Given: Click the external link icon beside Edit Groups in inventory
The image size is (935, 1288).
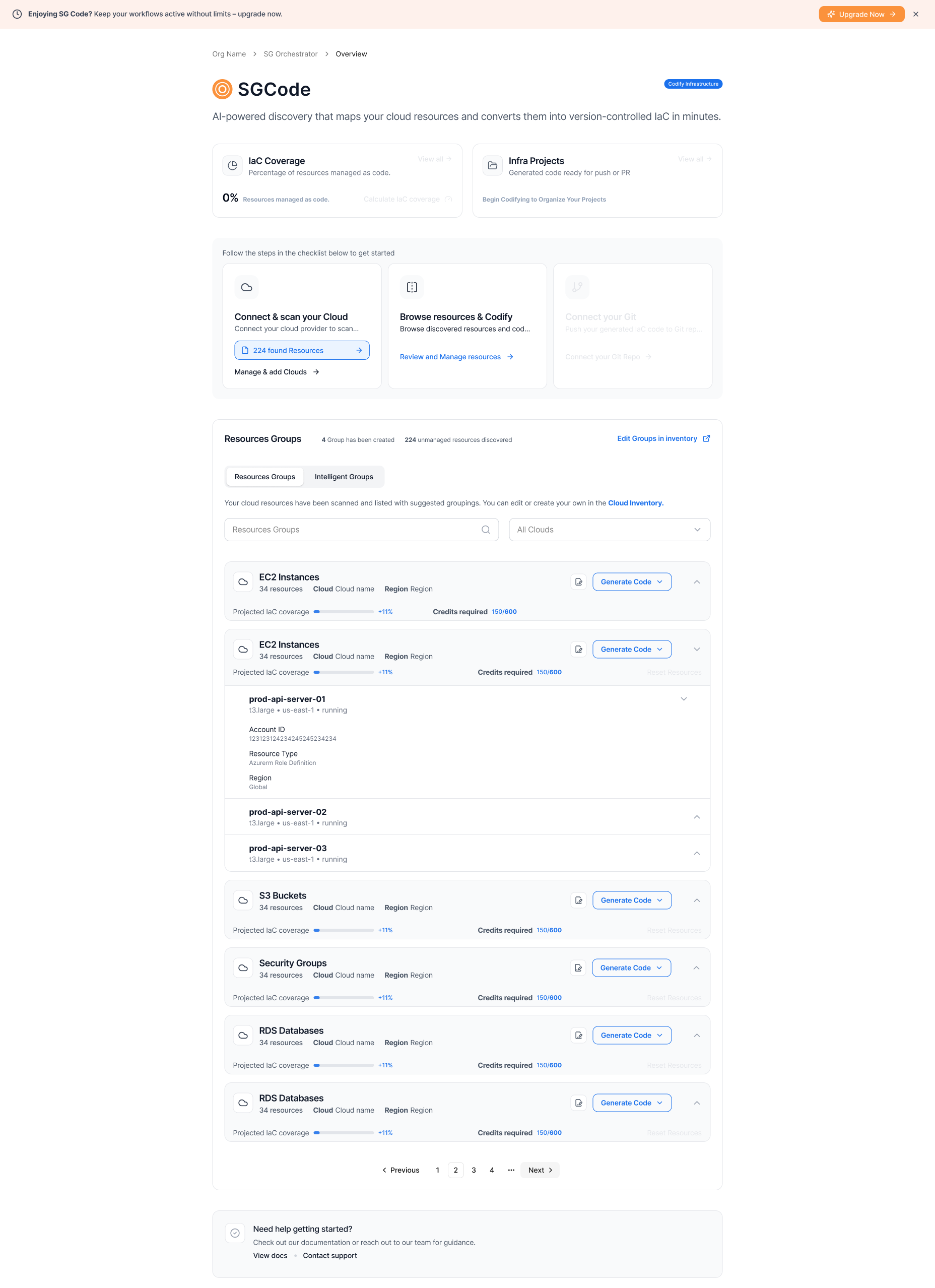Looking at the screenshot, I should tap(706, 438).
